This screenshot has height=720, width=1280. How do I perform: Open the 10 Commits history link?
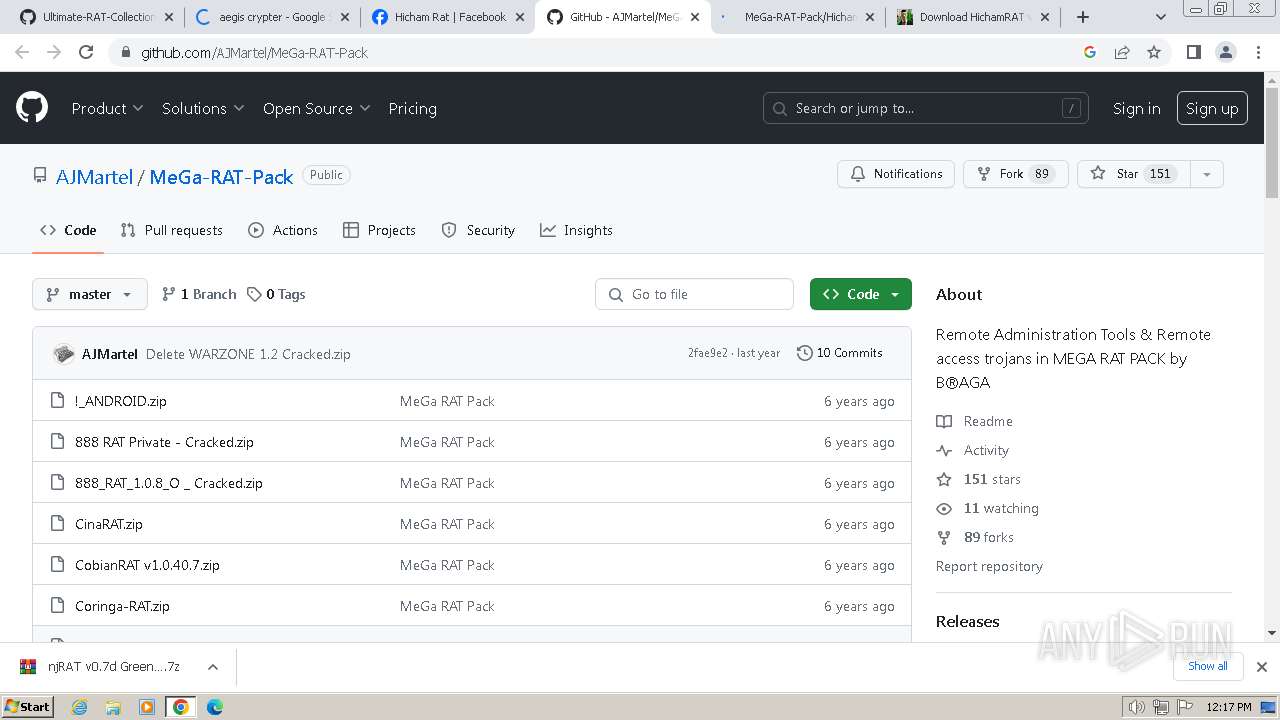[840, 353]
